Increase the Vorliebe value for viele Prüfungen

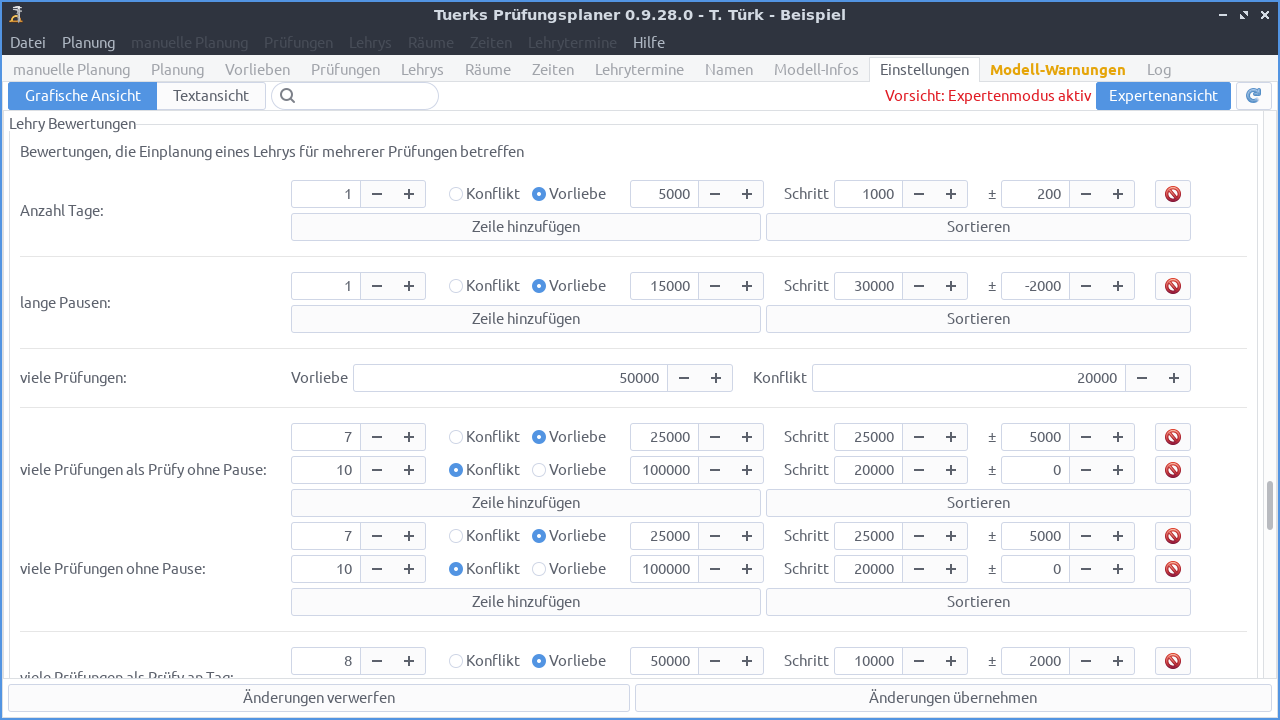click(715, 378)
